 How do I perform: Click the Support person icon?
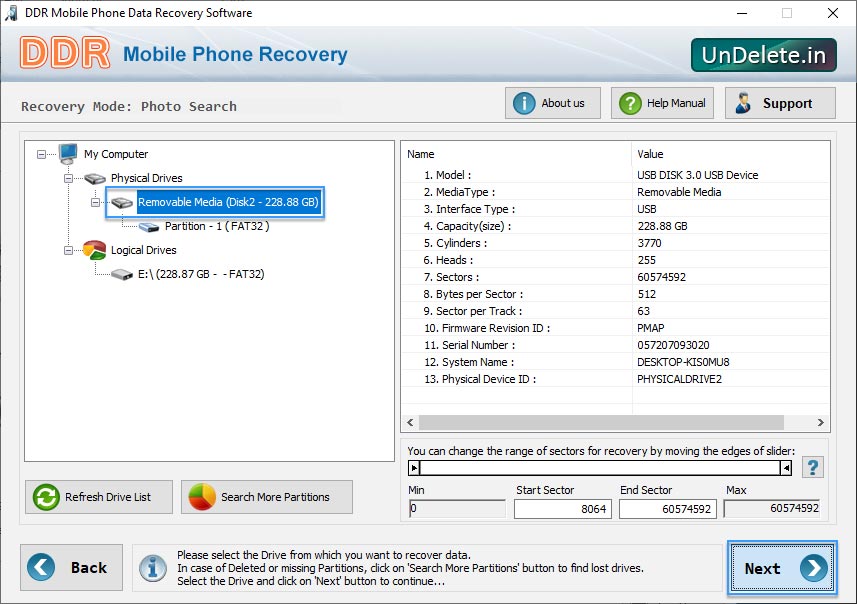pos(743,103)
